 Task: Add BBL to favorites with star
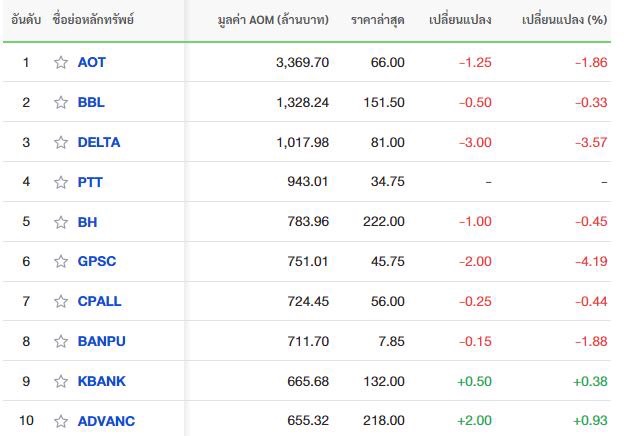[x=61, y=103]
